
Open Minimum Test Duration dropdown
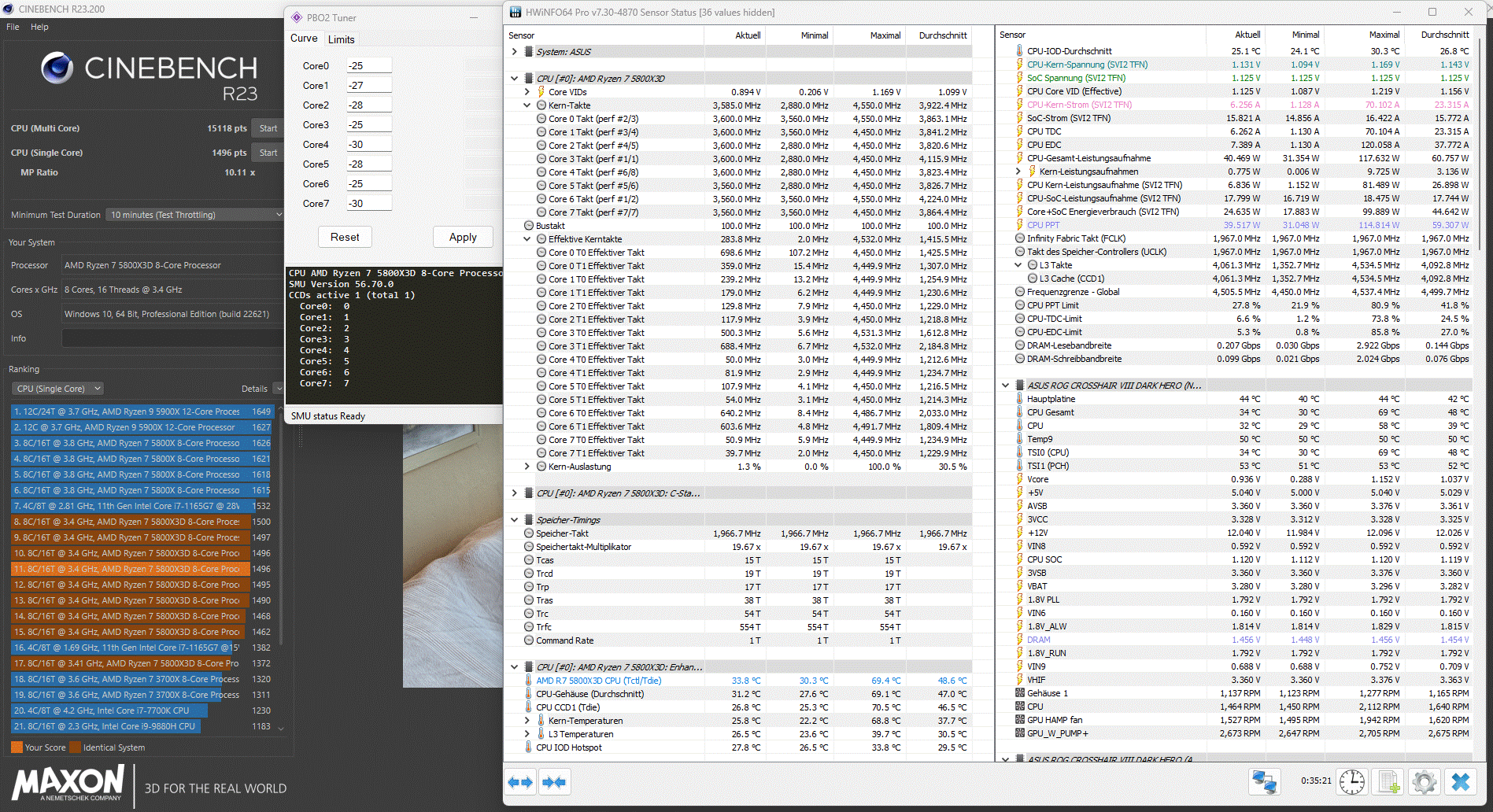[194, 215]
